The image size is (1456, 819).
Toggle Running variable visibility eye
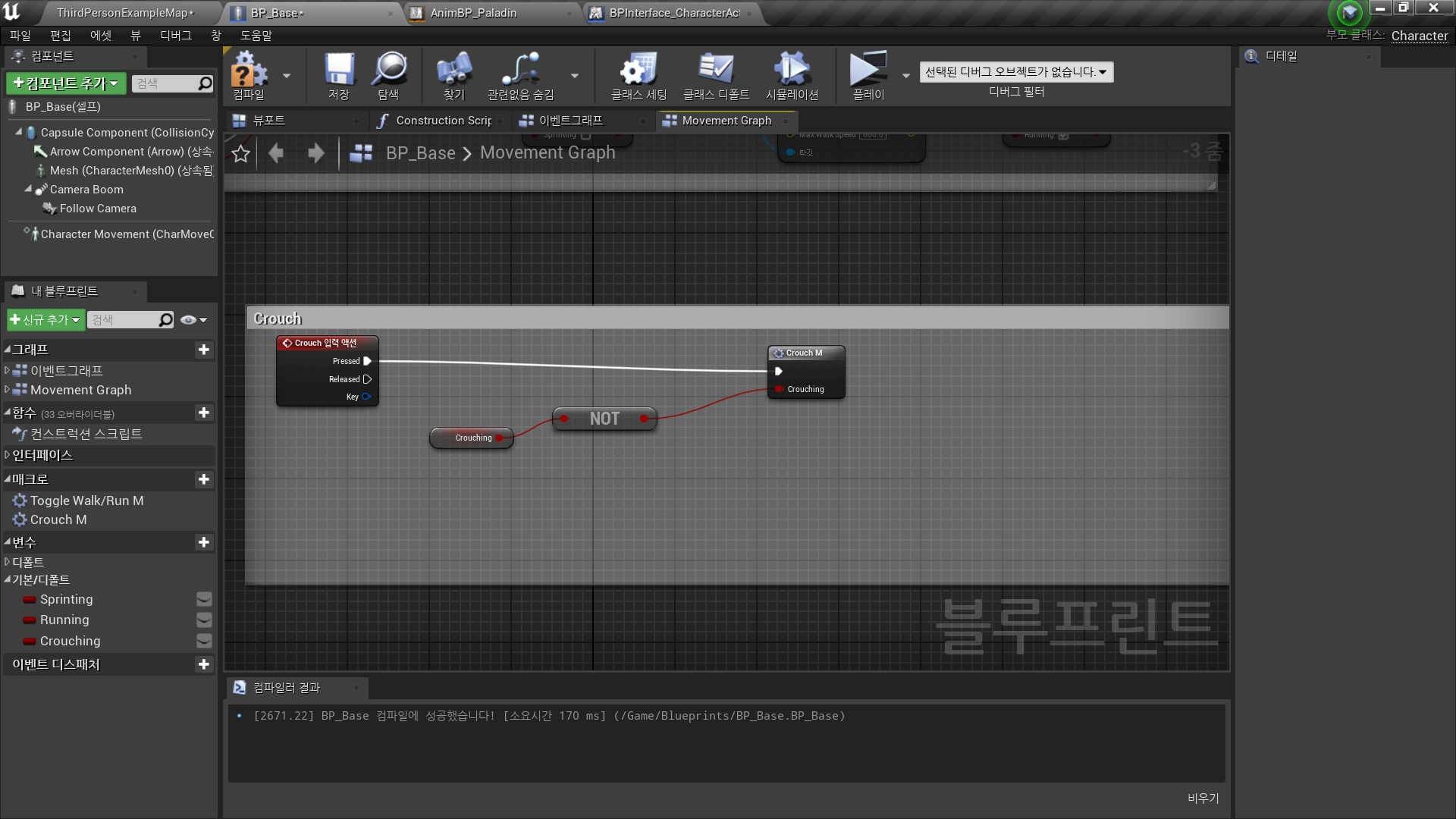pos(204,620)
